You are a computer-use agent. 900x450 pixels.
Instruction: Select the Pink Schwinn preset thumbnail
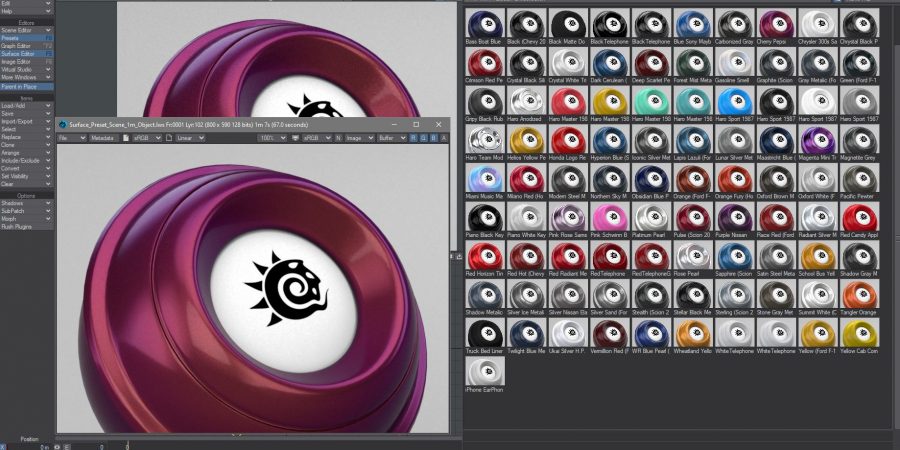pos(609,219)
